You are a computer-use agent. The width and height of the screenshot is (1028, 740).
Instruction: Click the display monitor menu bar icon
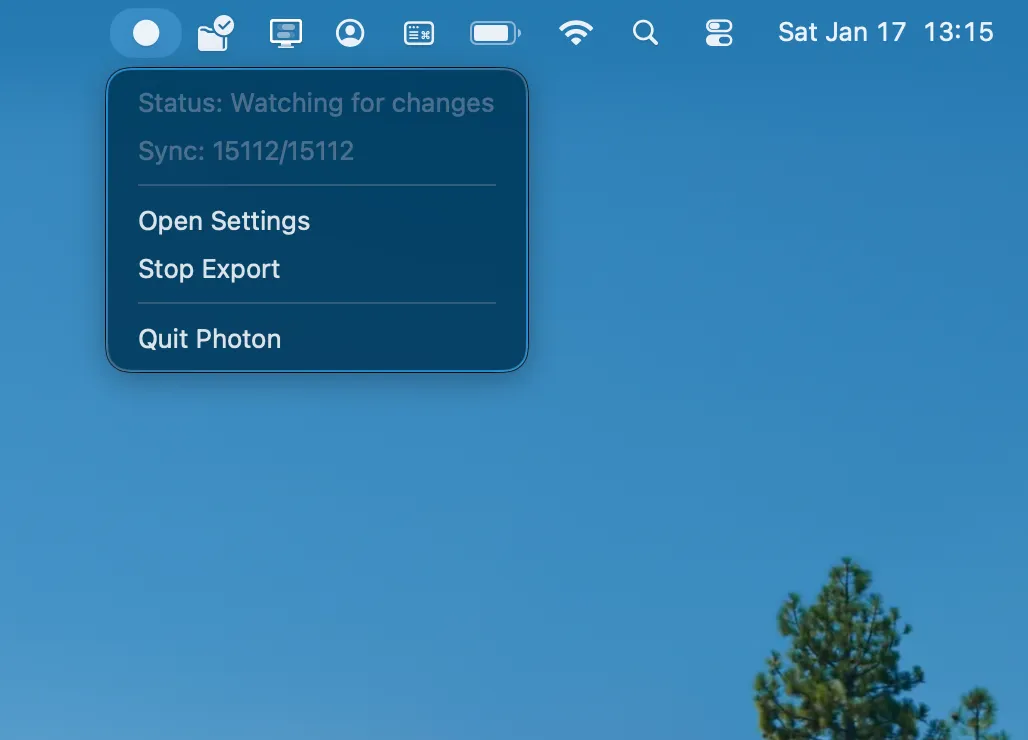tap(286, 33)
